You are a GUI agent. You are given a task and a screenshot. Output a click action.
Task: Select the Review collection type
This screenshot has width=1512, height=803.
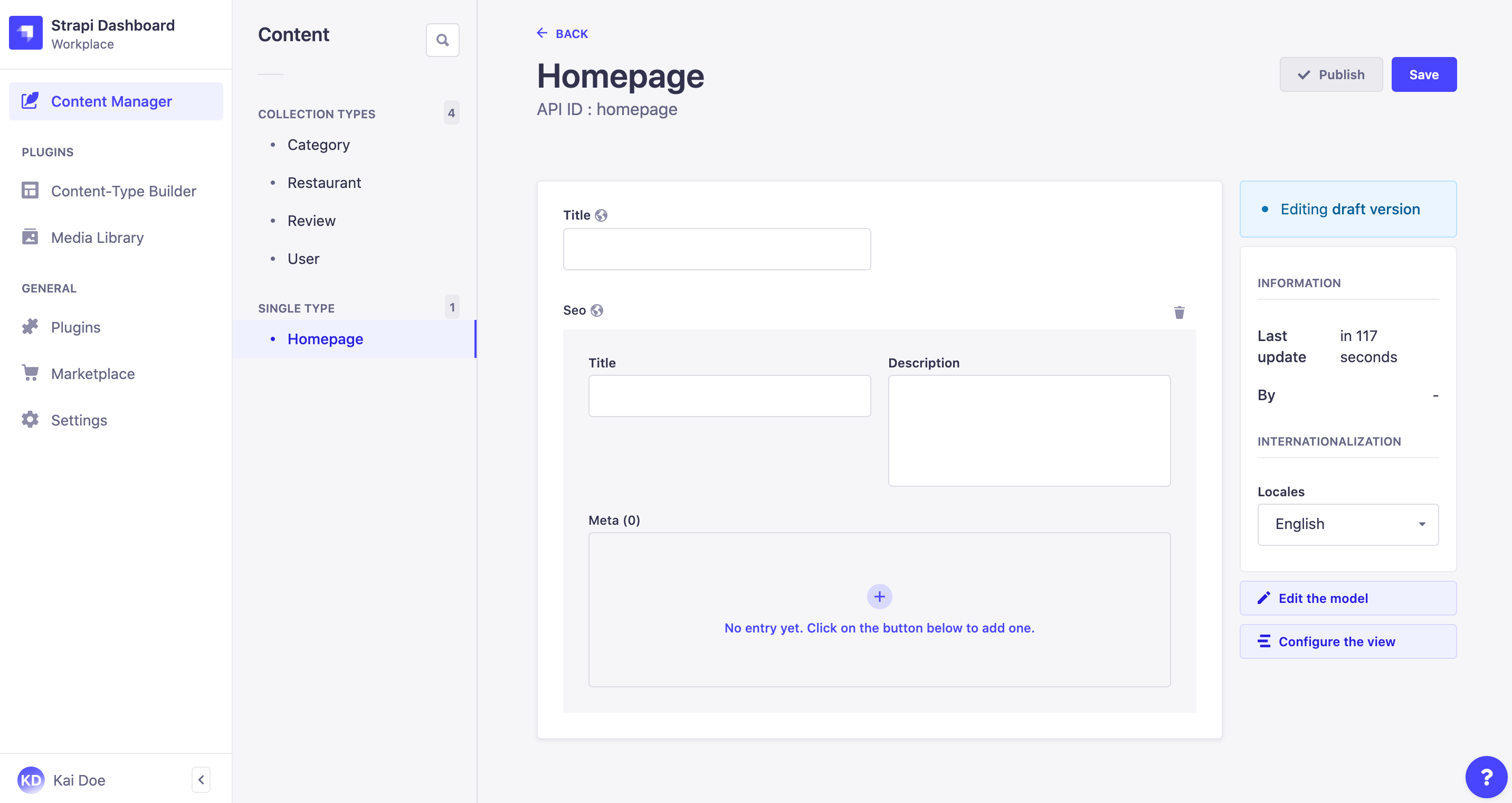[x=312, y=220]
